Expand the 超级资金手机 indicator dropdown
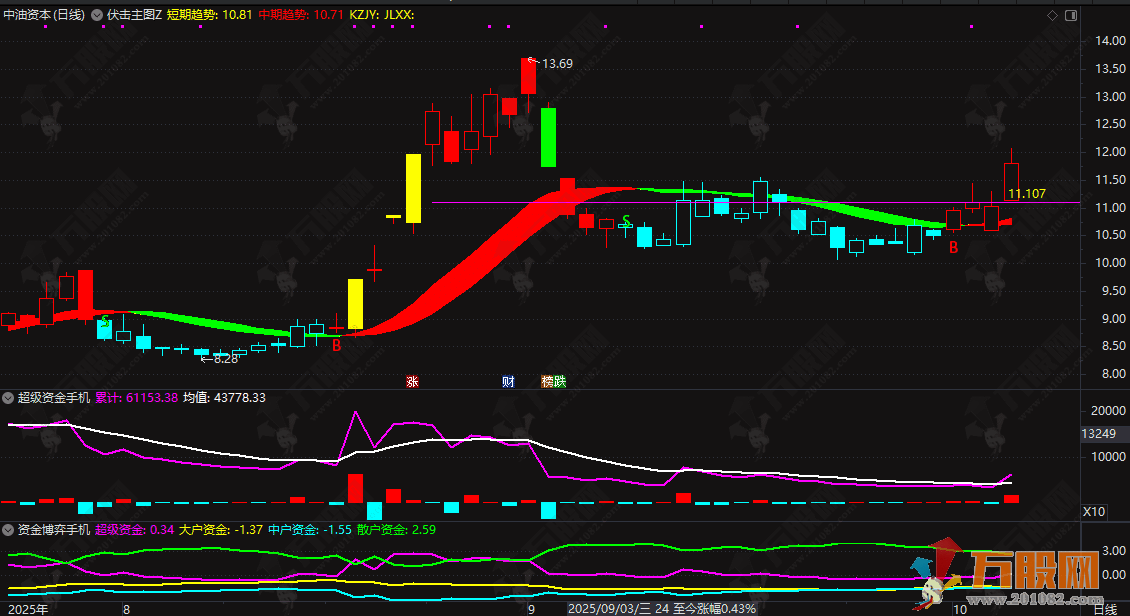 click(9, 397)
